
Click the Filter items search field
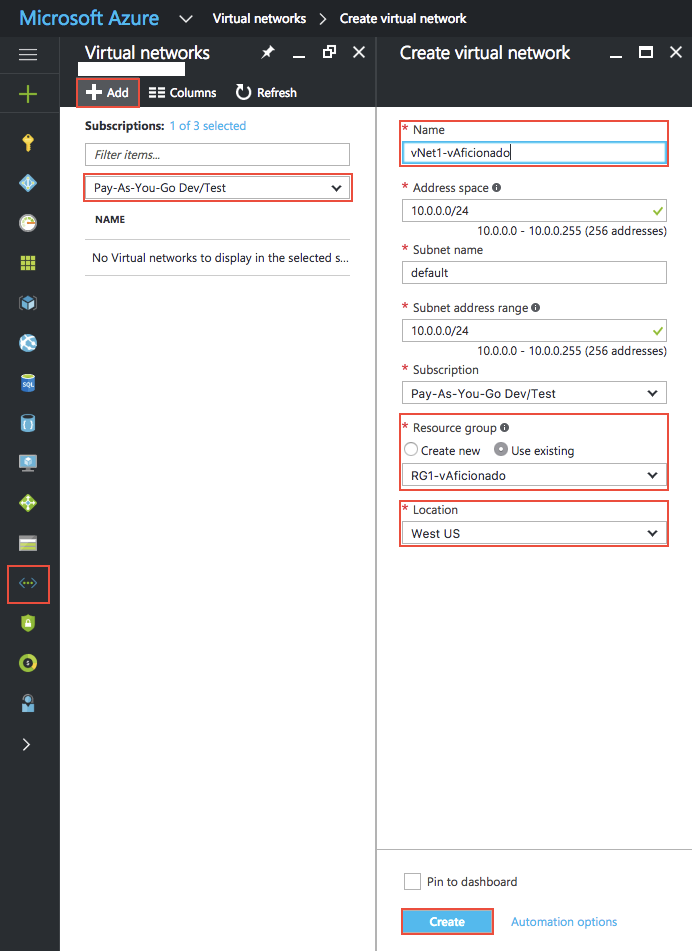[217, 155]
